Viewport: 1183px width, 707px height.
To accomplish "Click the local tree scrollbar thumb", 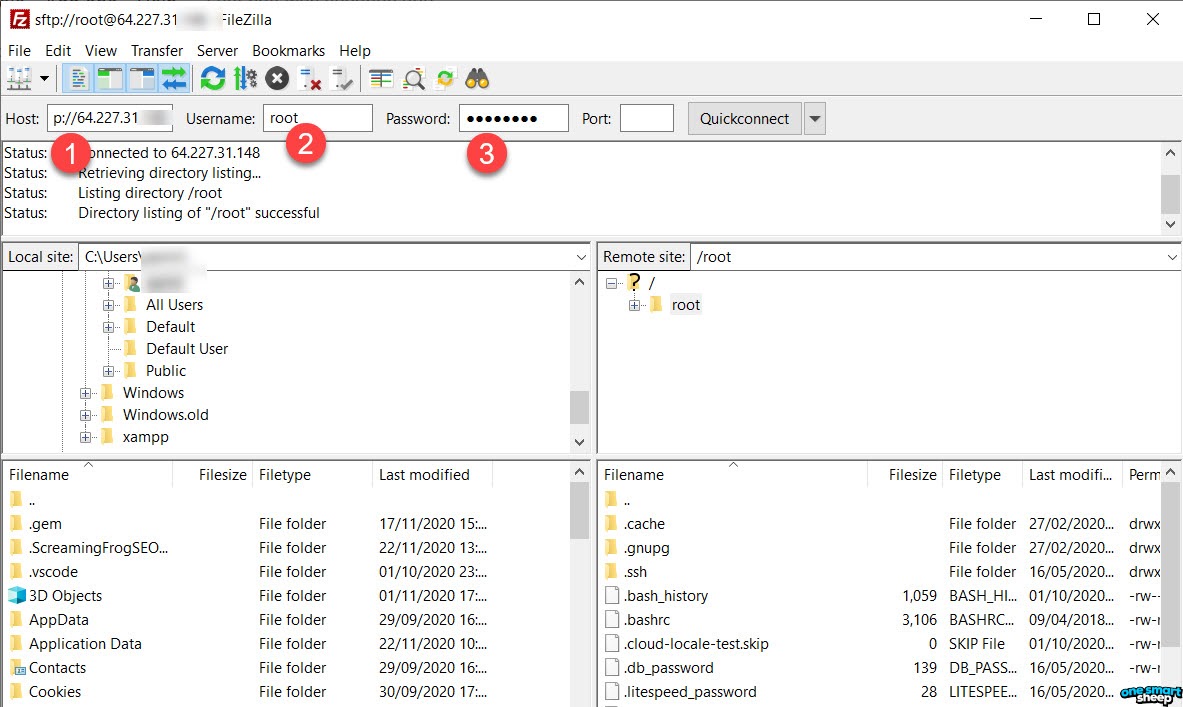I will coord(579,407).
